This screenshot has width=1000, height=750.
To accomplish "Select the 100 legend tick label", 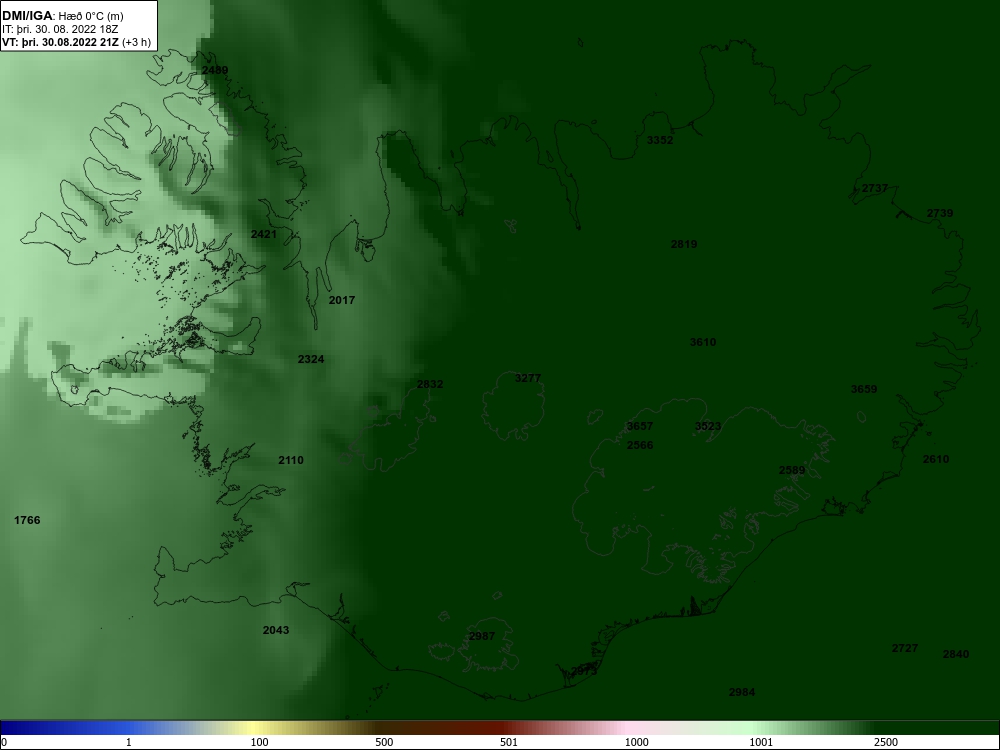I will (x=260, y=742).
